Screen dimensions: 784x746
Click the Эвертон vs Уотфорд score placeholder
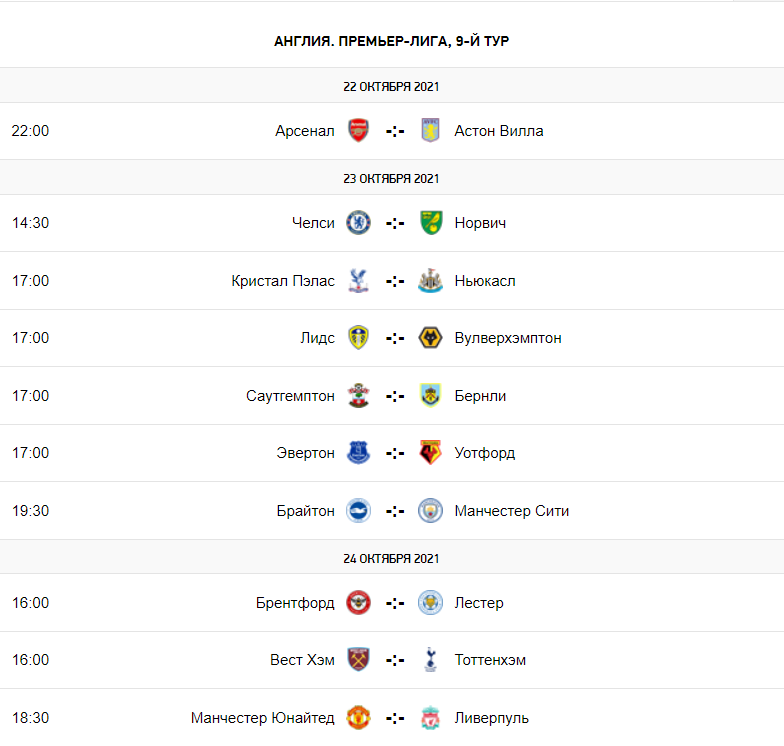tap(394, 453)
